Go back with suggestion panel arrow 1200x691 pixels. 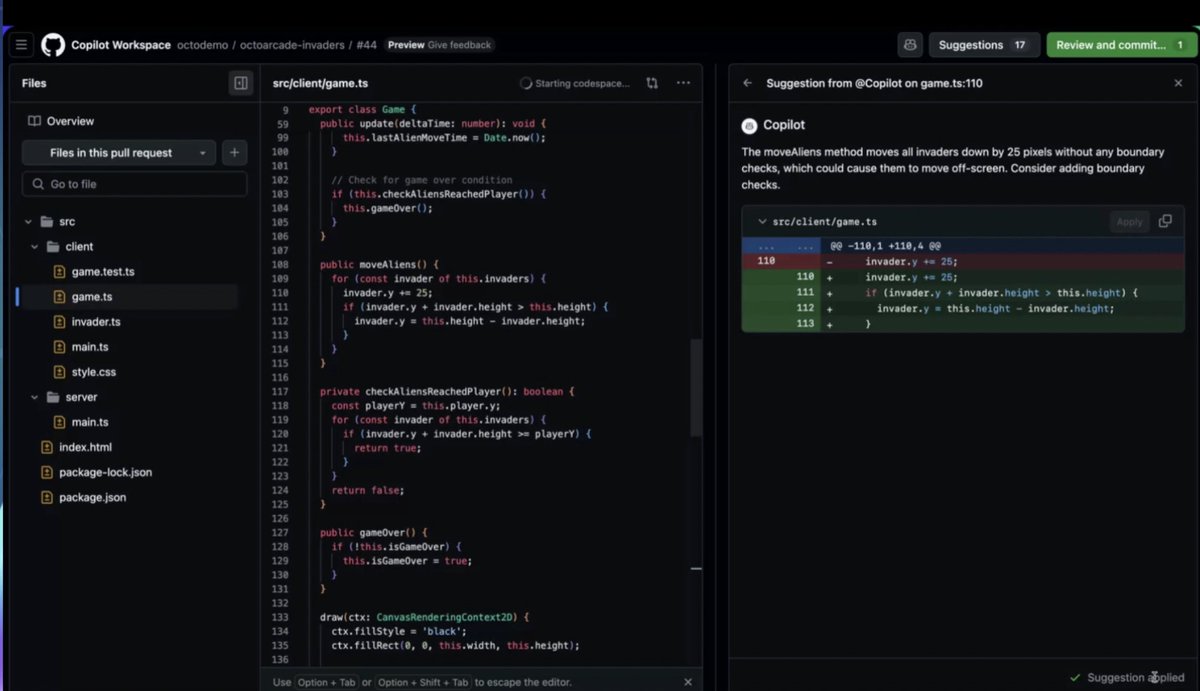coord(747,83)
